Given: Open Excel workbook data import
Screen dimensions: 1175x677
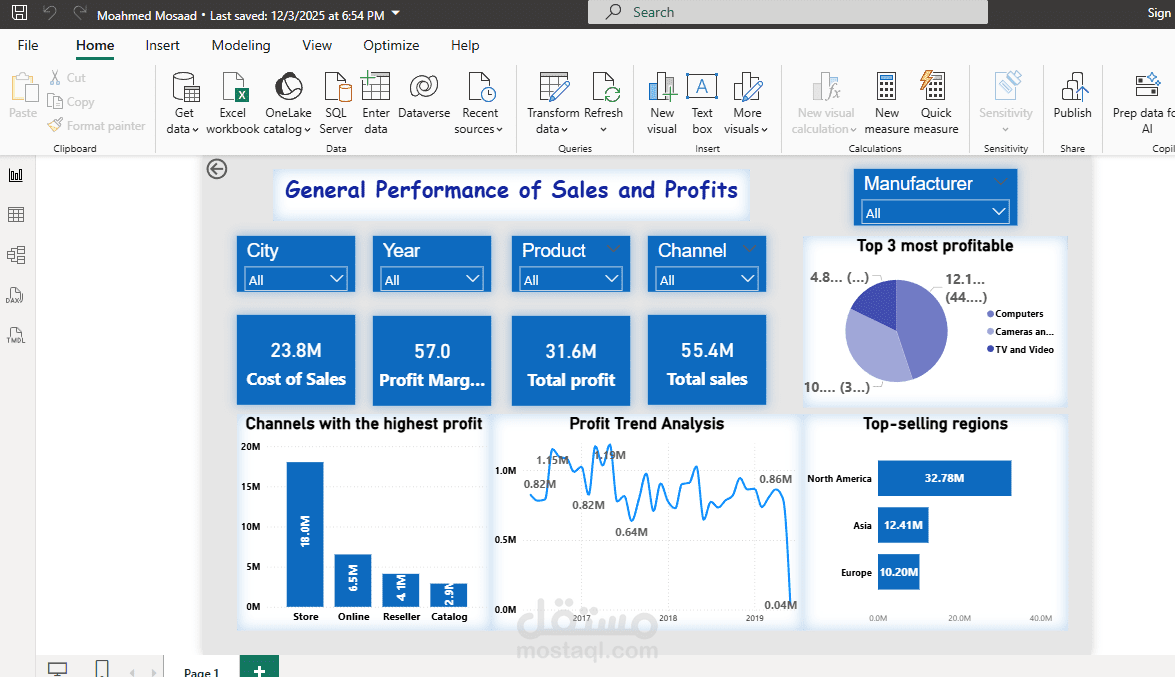Looking at the screenshot, I should coord(232,100).
